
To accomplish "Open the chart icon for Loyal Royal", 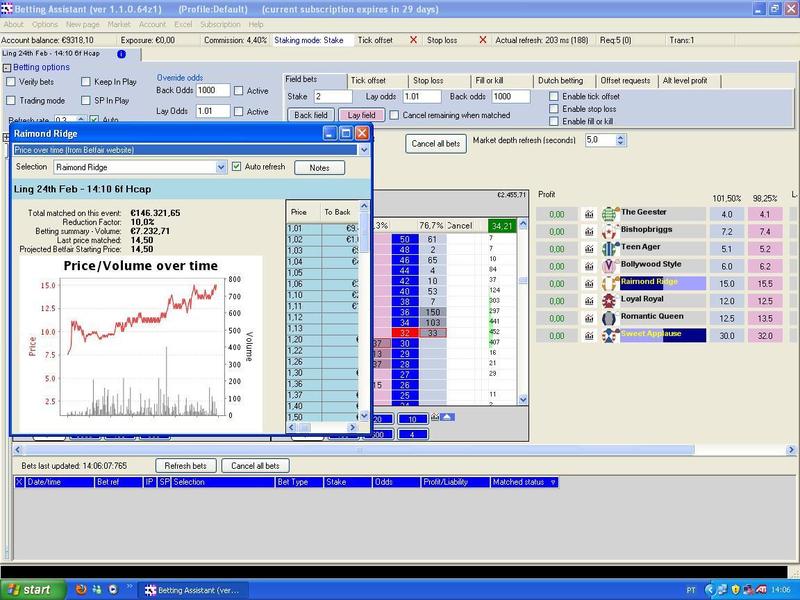I will [x=589, y=301].
